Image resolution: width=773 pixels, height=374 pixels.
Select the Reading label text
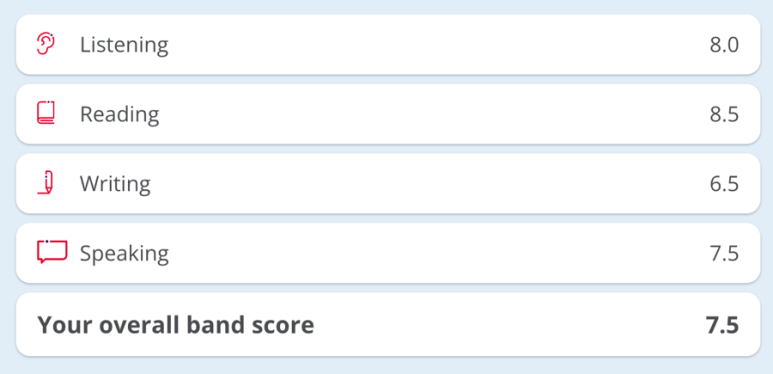pos(120,115)
